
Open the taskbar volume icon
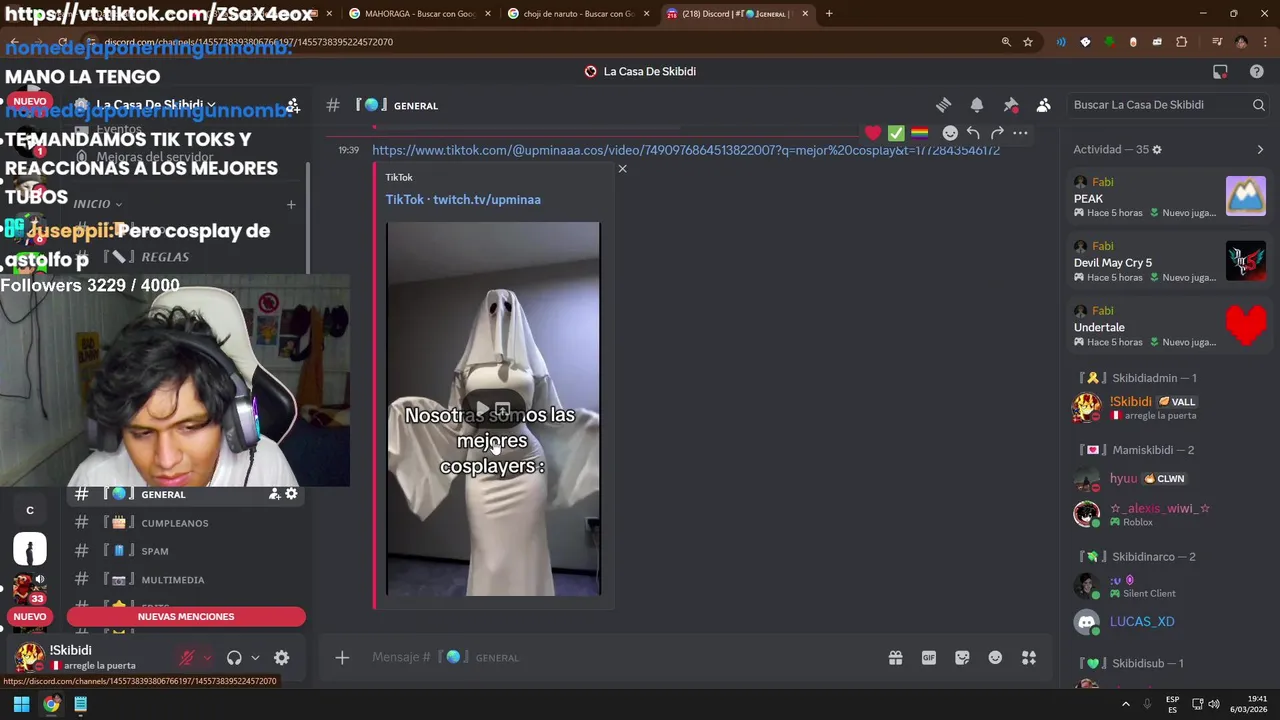[1214, 704]
